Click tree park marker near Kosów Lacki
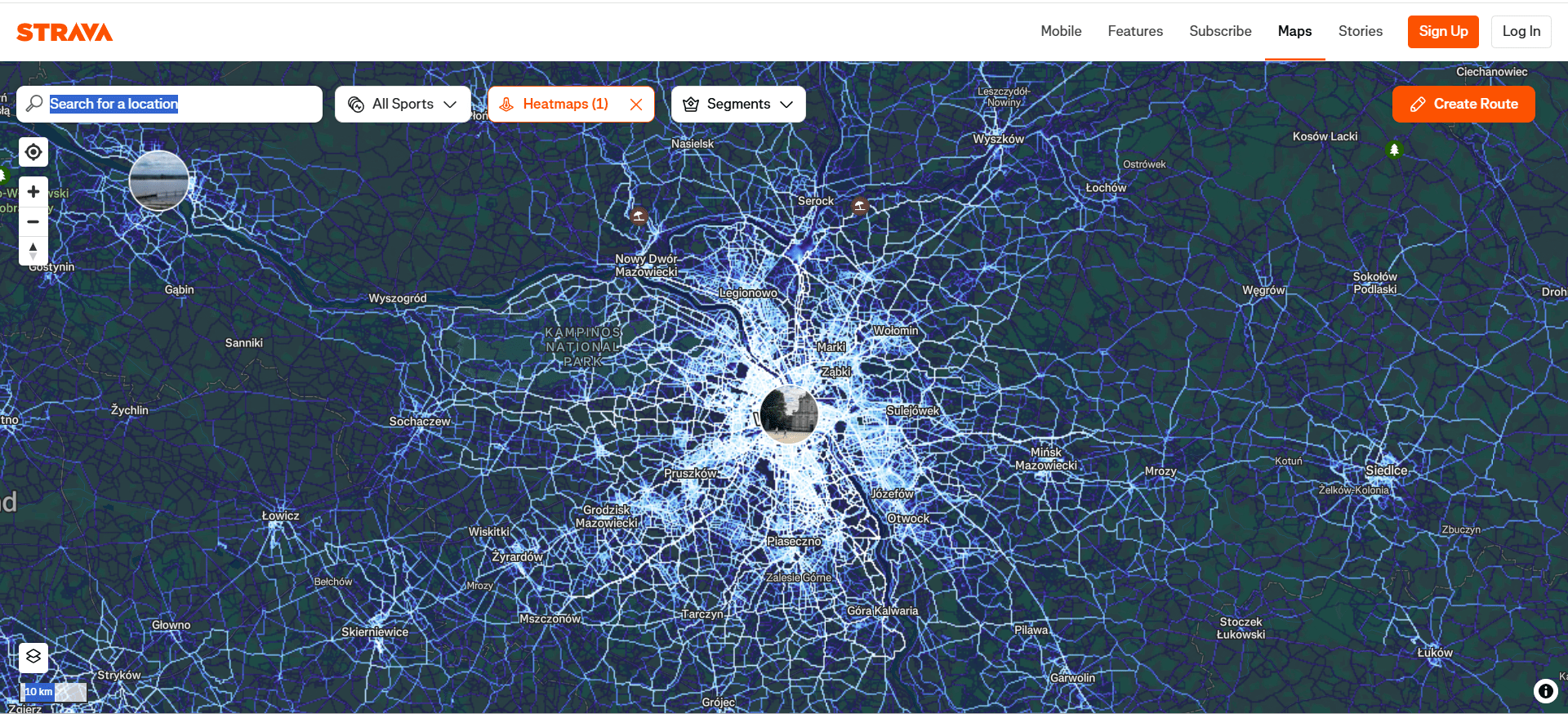This screenshot has height=714, width=1568. pos(1394,149)
